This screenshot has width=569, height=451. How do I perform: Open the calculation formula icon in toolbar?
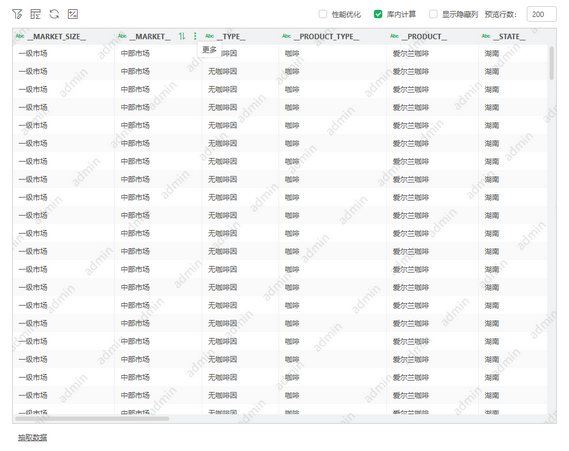73,14
